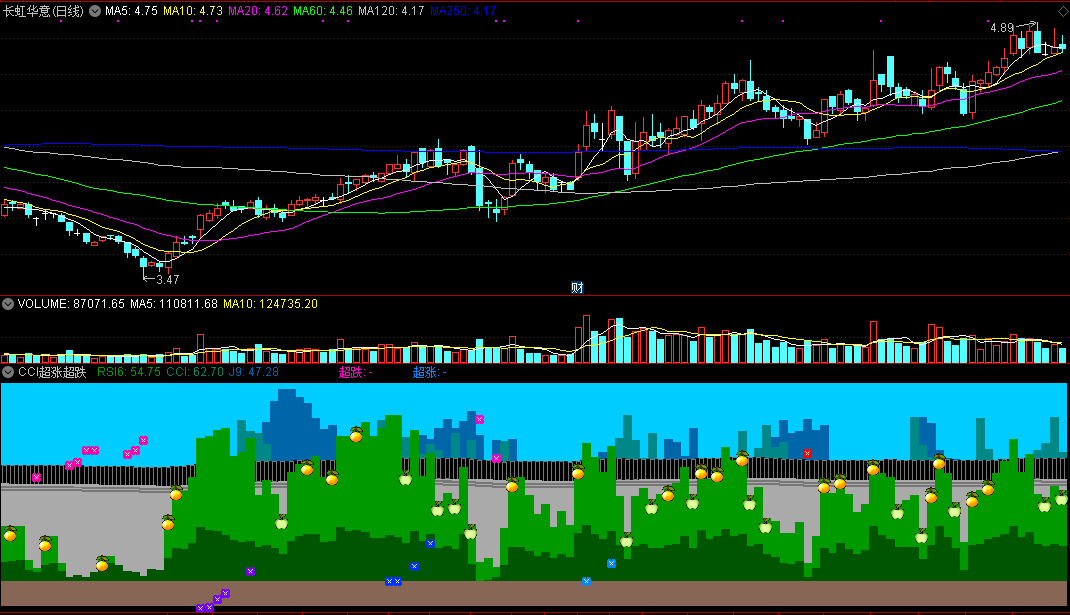Image resolution: width=1070 pixels, height=615 pixels.
Task: Expand the VOLUME indicator panel menu
Action: pyautogui.click(x=8, y=304)
